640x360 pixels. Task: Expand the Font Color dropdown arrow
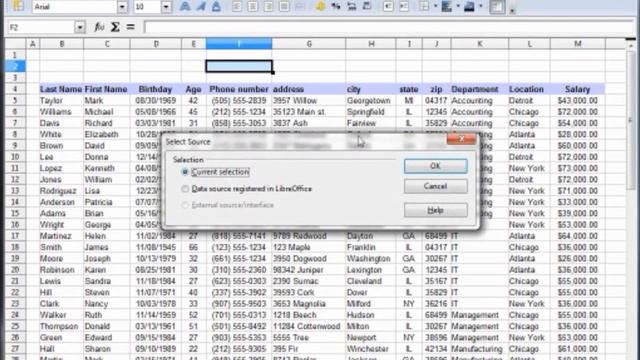click(x=480, y=7)
